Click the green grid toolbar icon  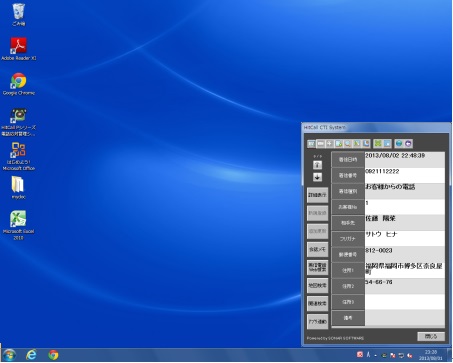pyautogui.click(x=378, y=144)
